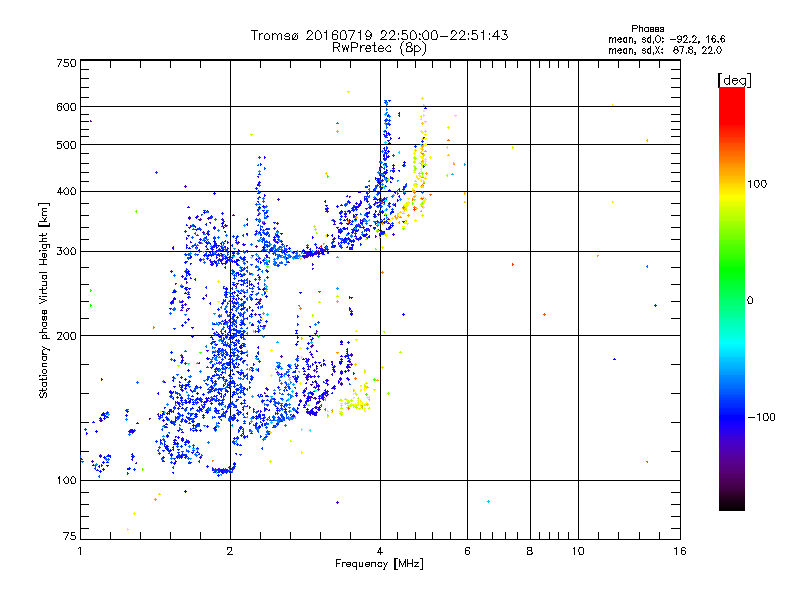Click the 'Stationary phase Virtual Height [km]' axis label

pos(44,300)
